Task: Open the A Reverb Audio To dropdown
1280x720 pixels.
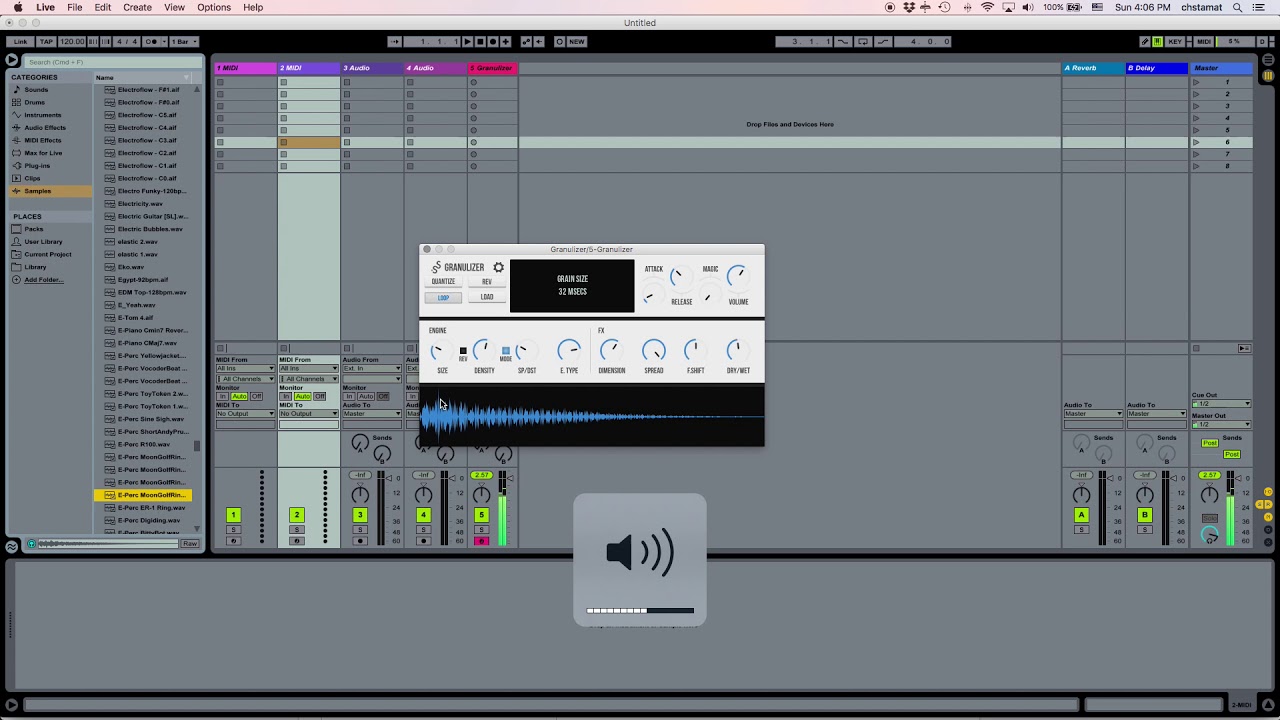Action: pos(1093,414)
